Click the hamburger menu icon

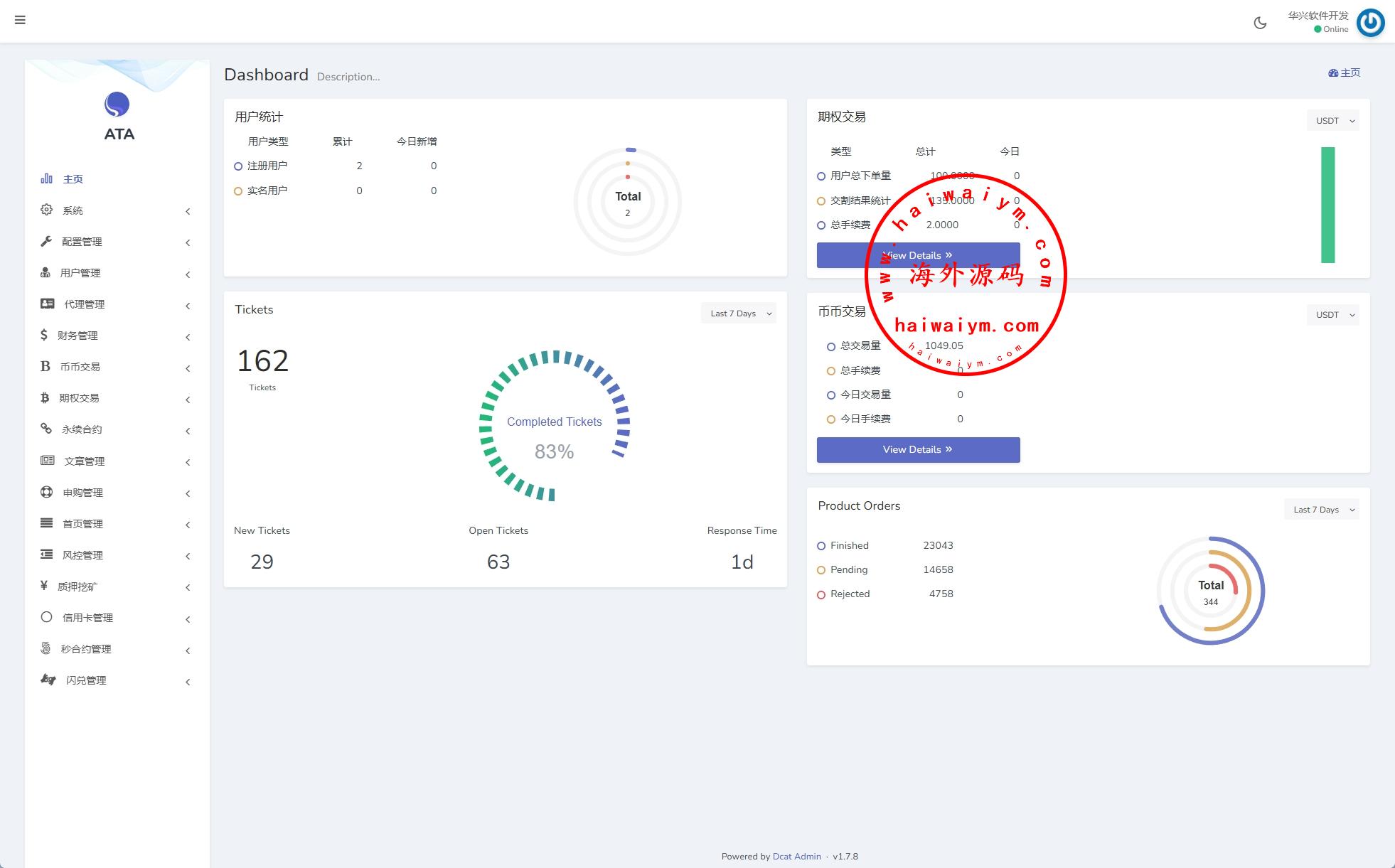[x=20, y=20]
